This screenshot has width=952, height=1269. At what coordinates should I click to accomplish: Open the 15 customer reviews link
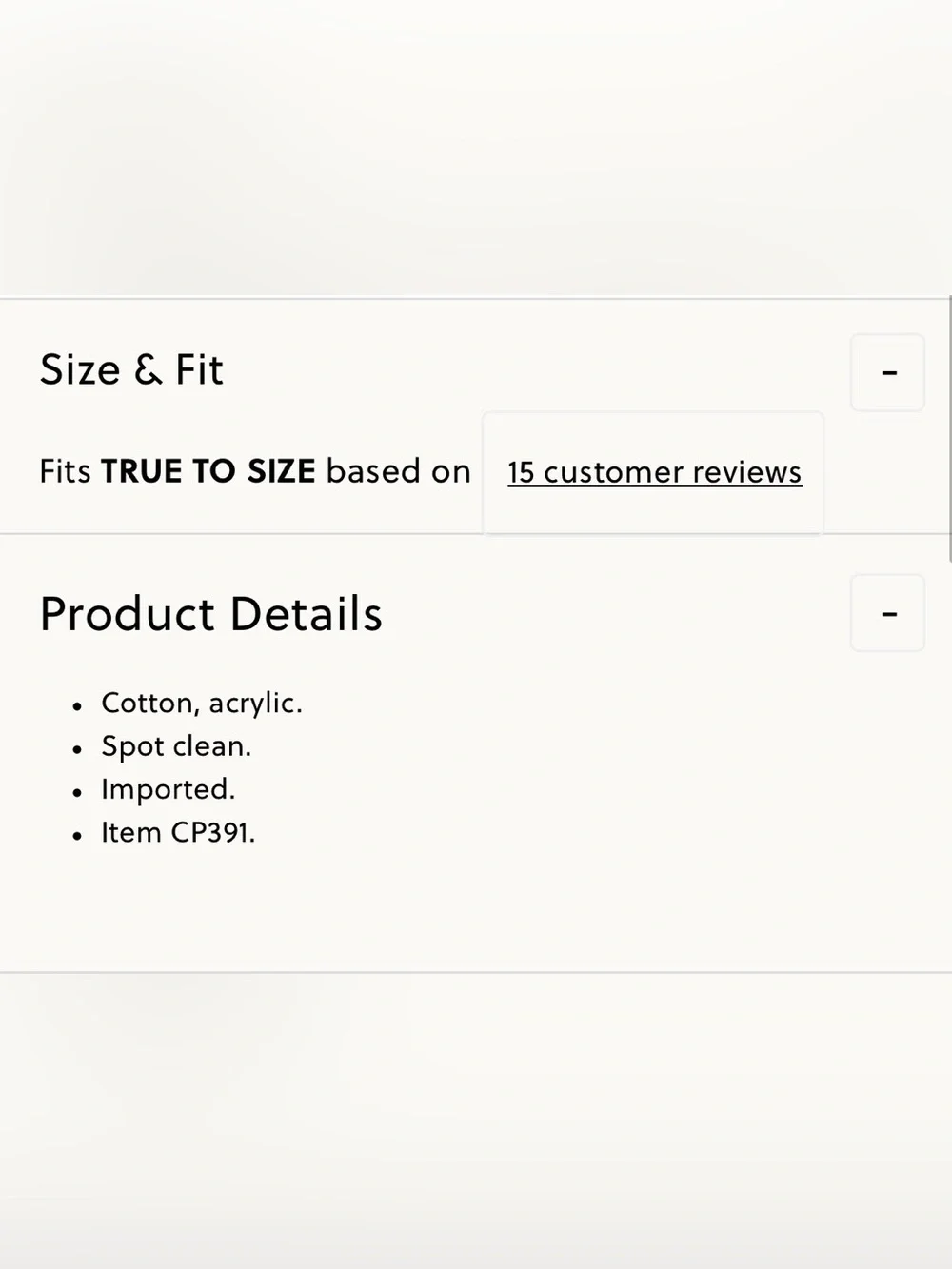coord(654,472)
